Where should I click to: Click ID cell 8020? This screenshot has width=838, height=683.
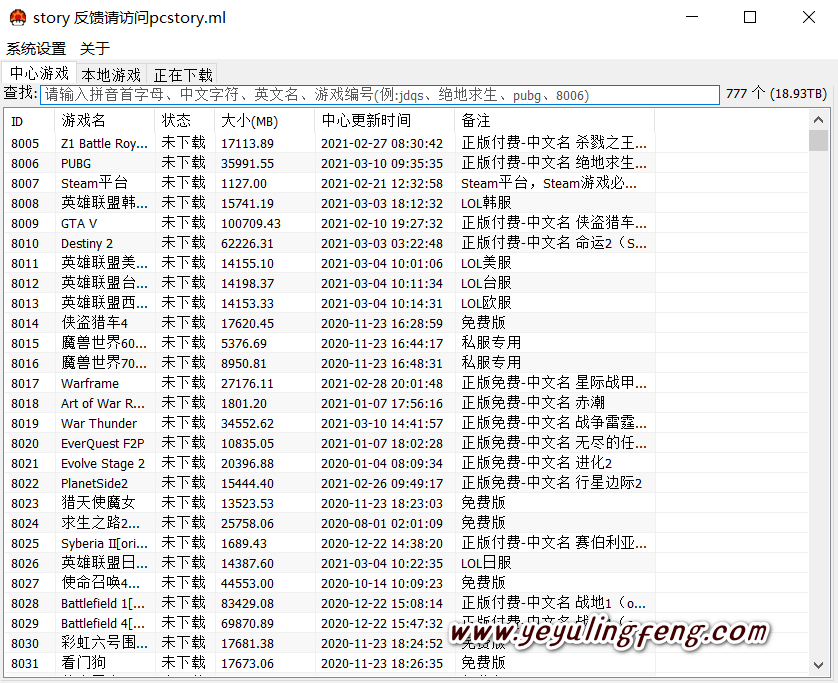(25, 444)
